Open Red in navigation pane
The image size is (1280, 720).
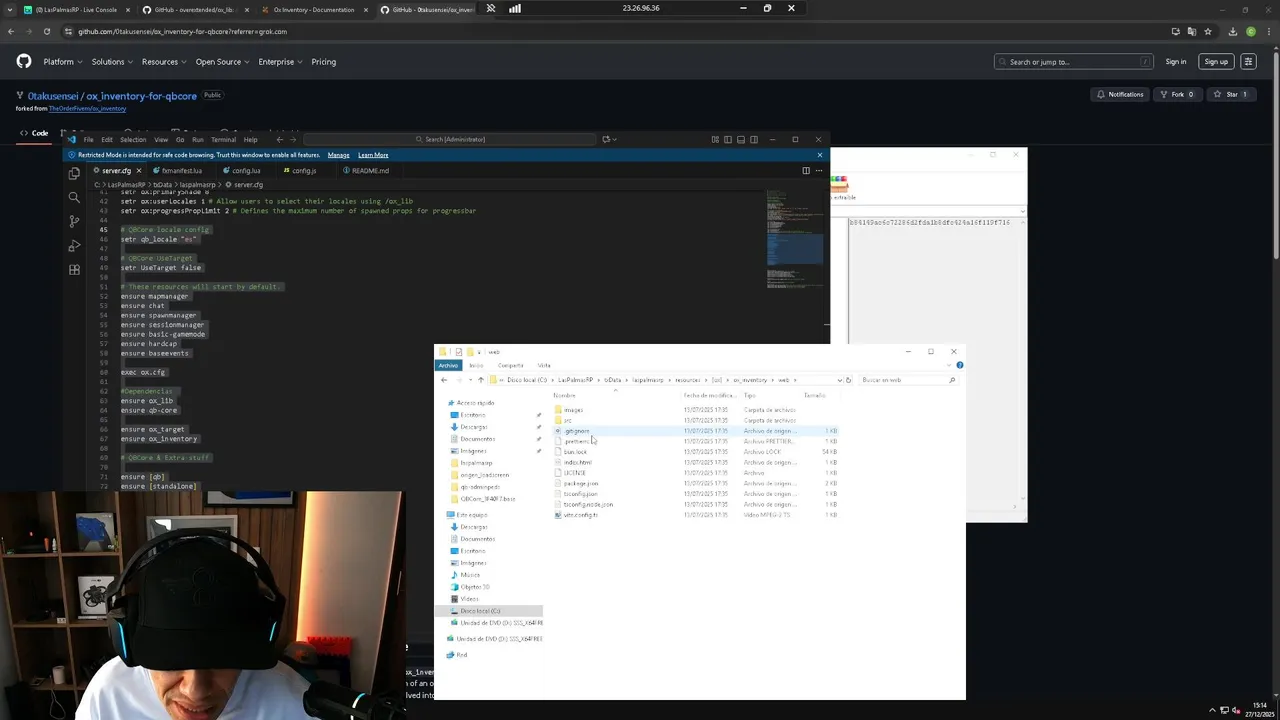point(461,655)
